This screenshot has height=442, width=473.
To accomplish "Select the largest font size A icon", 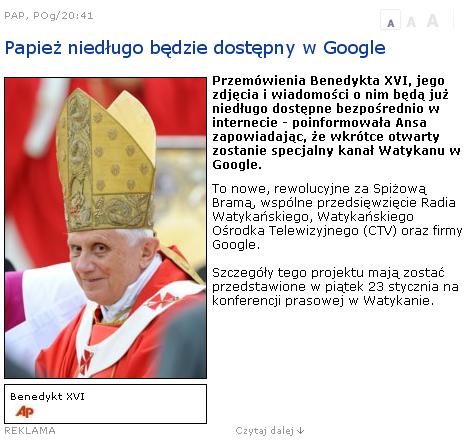I will (x=432, y=21).
